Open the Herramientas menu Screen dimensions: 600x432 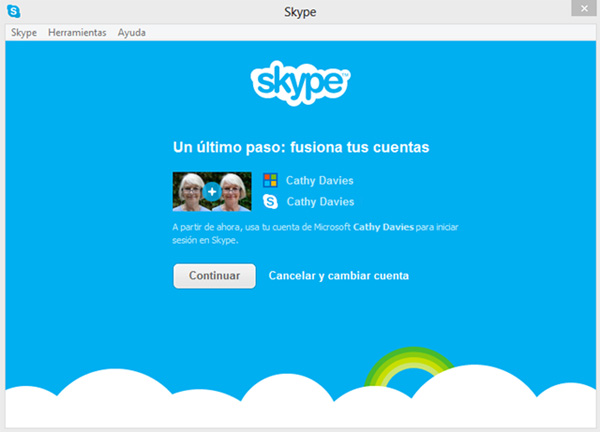77,33
